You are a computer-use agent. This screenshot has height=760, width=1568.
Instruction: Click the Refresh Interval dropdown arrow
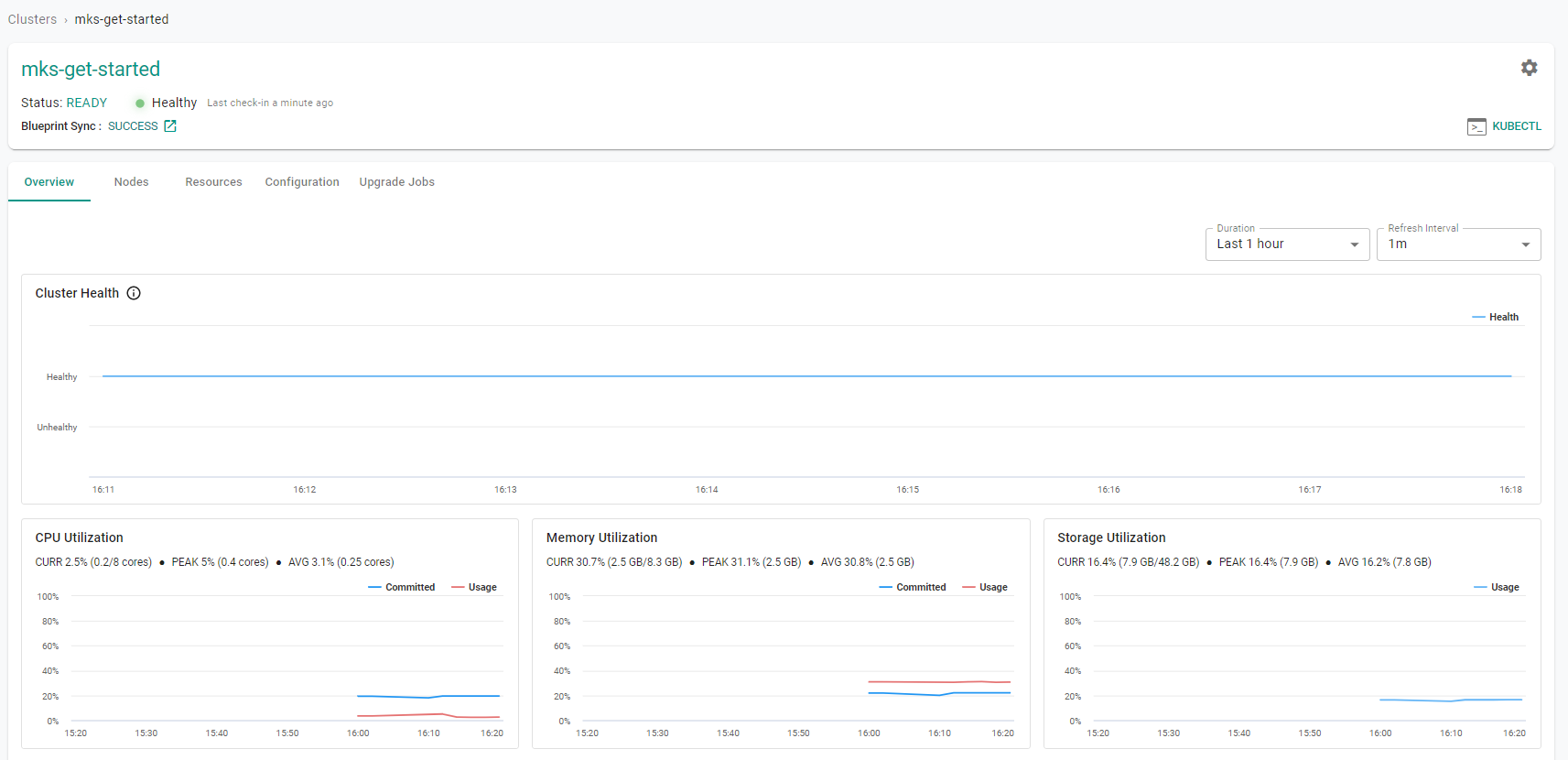pos(1525,244)
